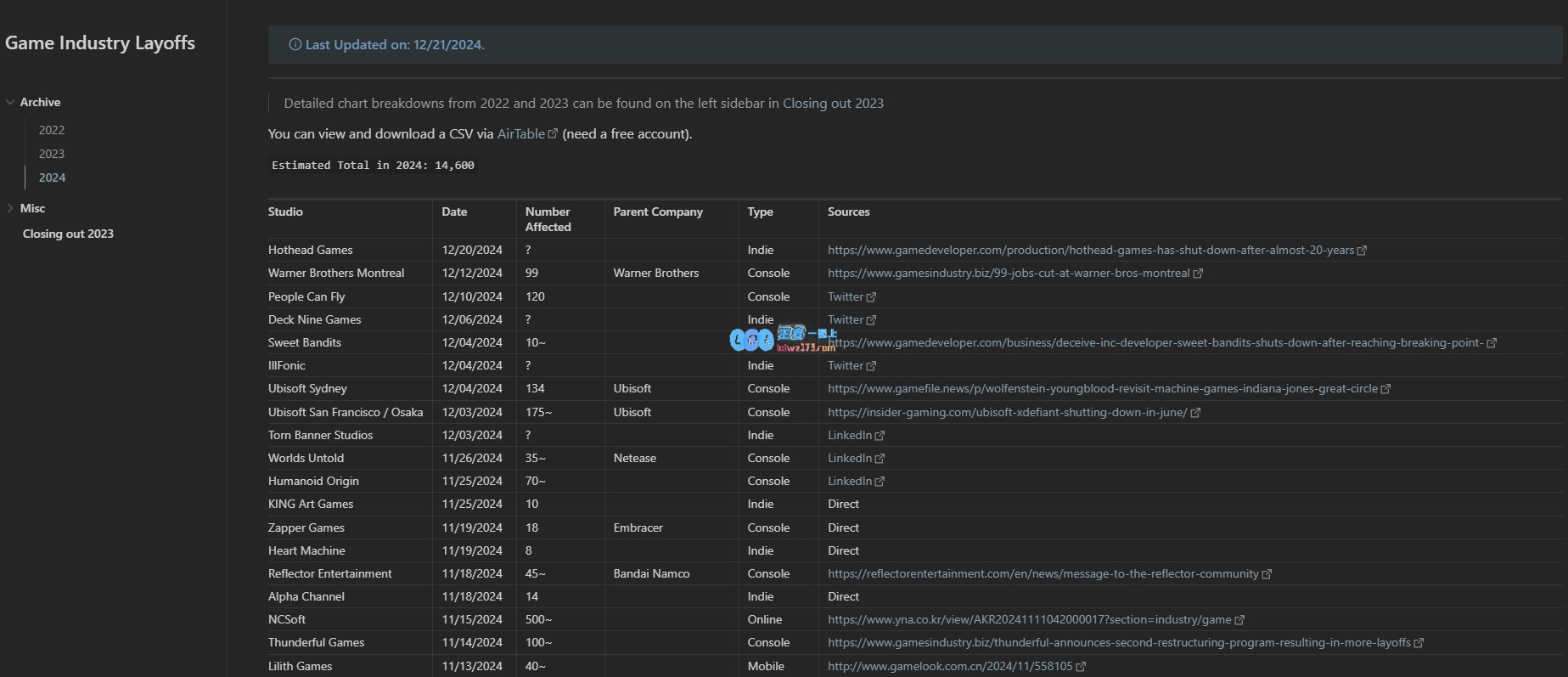Open Twitter source for People Can Fly

(846, 296)
